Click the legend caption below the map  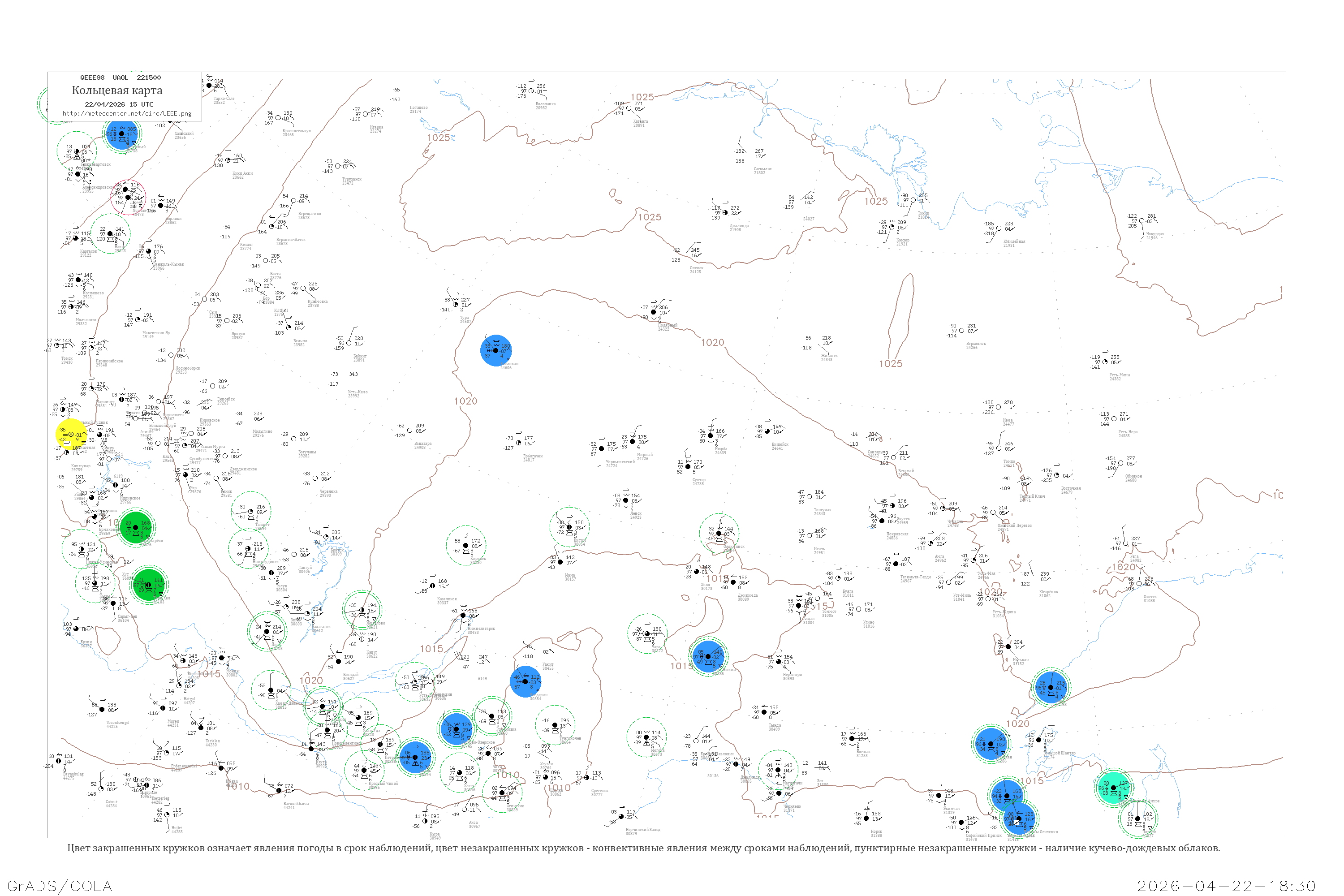(x=643, y=848)
